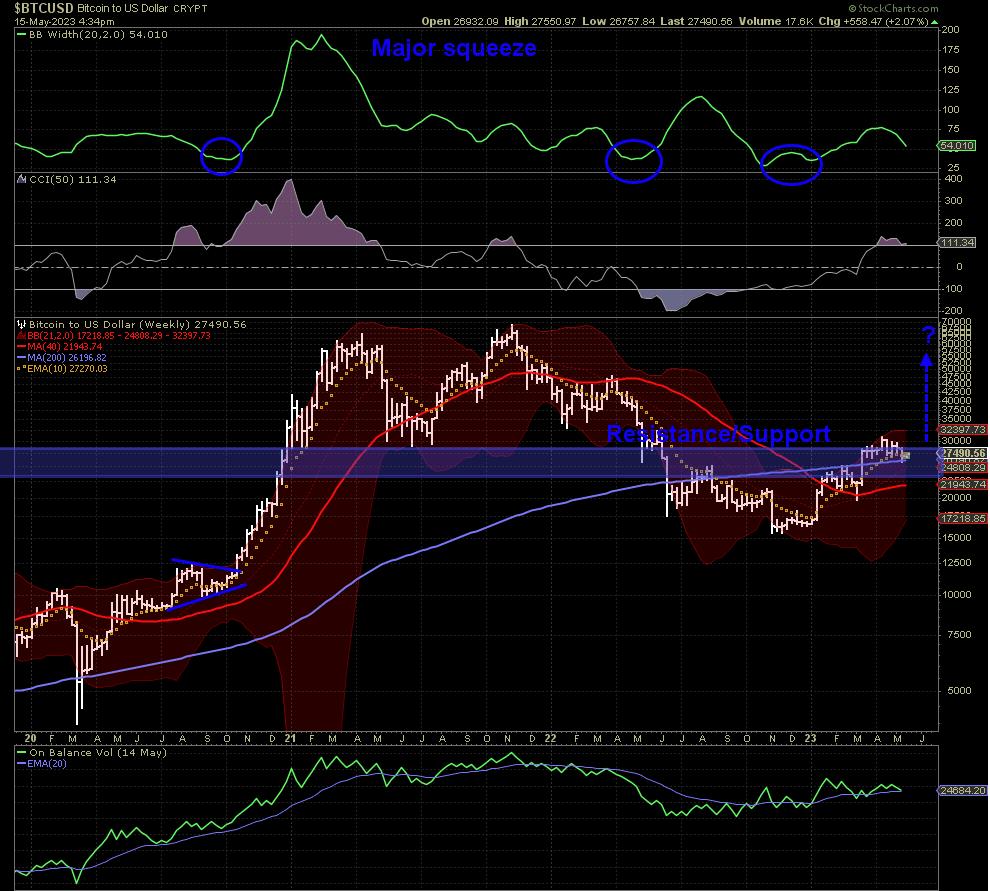Viewport: 990px width, 891px height.
Task: Click the 27490.56 price axis tag
Action: (x=962, y=453)
